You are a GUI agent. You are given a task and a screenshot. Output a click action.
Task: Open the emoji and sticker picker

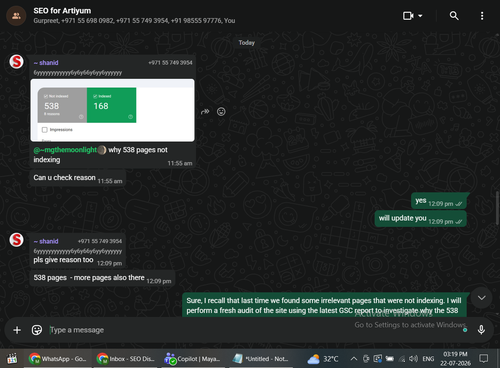click(37, 330)
